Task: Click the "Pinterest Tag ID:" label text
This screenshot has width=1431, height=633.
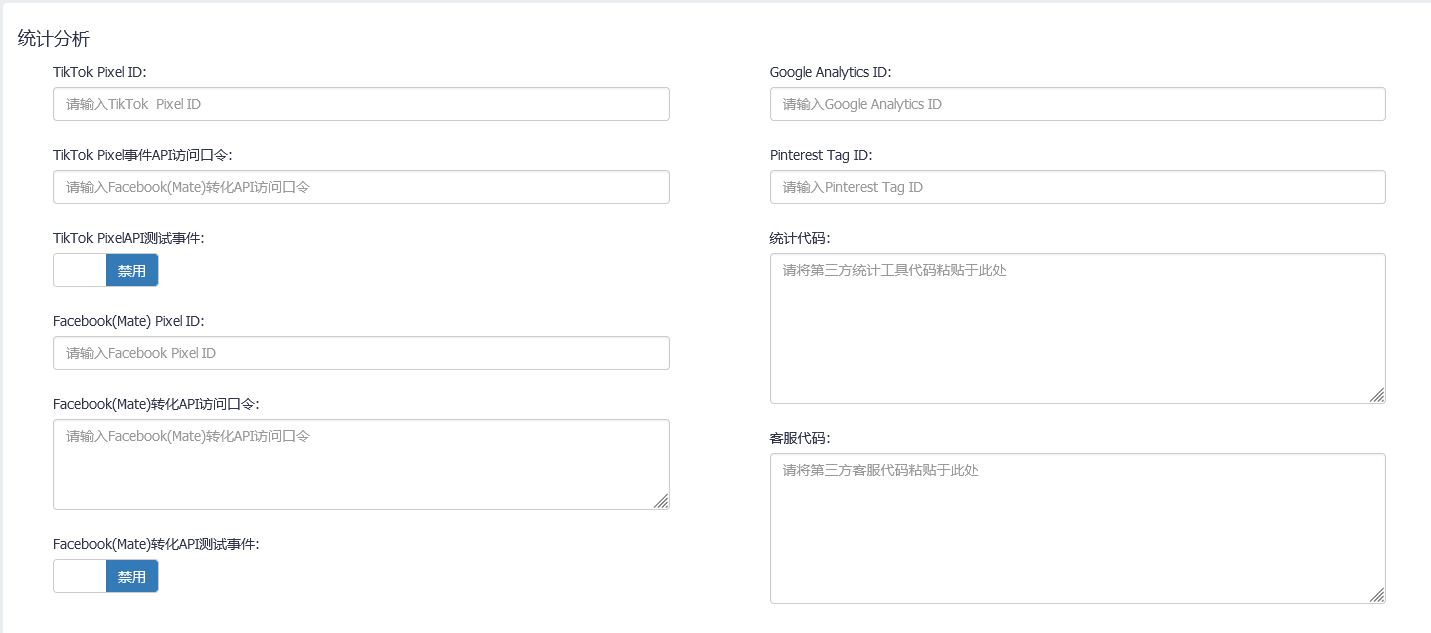Action: (x=821, y=155)
